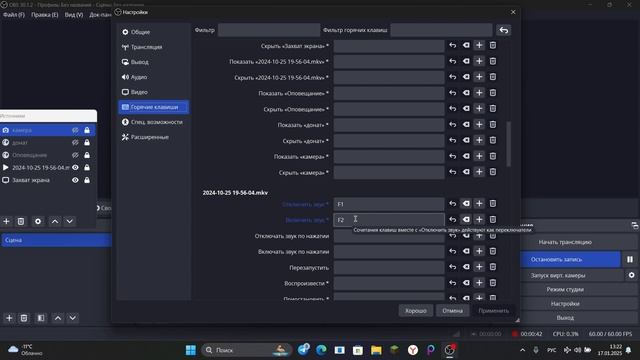640x360 pixels.
Task: Reset the hotkey filter with back arrow
Action: click(504, 30)
